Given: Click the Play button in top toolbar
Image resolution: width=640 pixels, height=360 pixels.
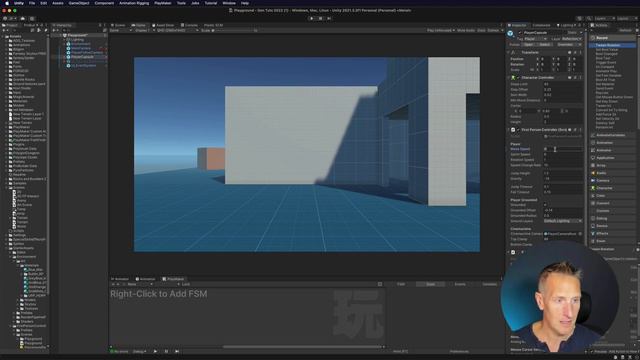Looking at the screenshot, I should click(x=311, y=18).
